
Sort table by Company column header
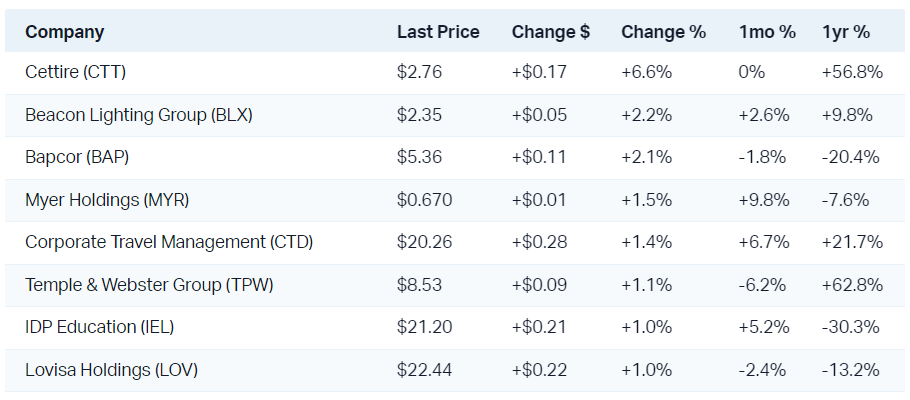pos(64,32)
